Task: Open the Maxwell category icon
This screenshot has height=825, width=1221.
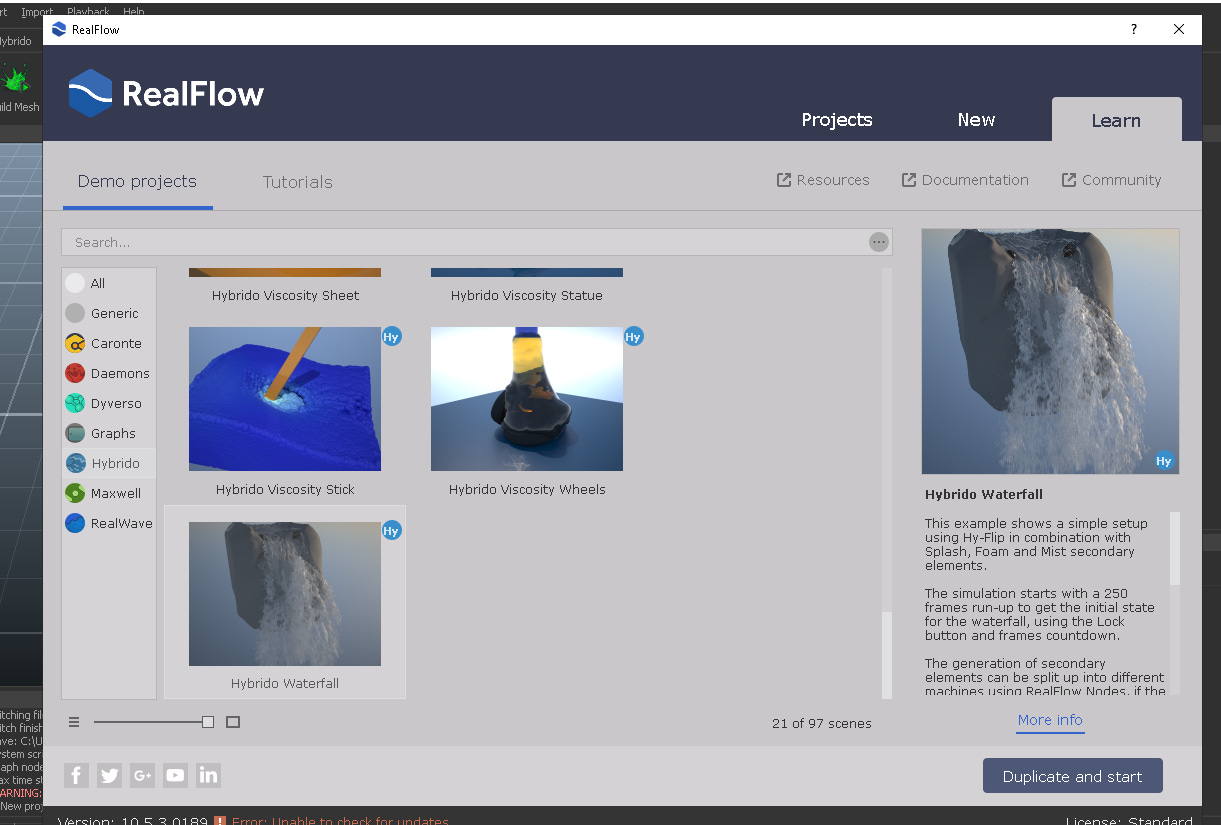Action: point(75,493)
